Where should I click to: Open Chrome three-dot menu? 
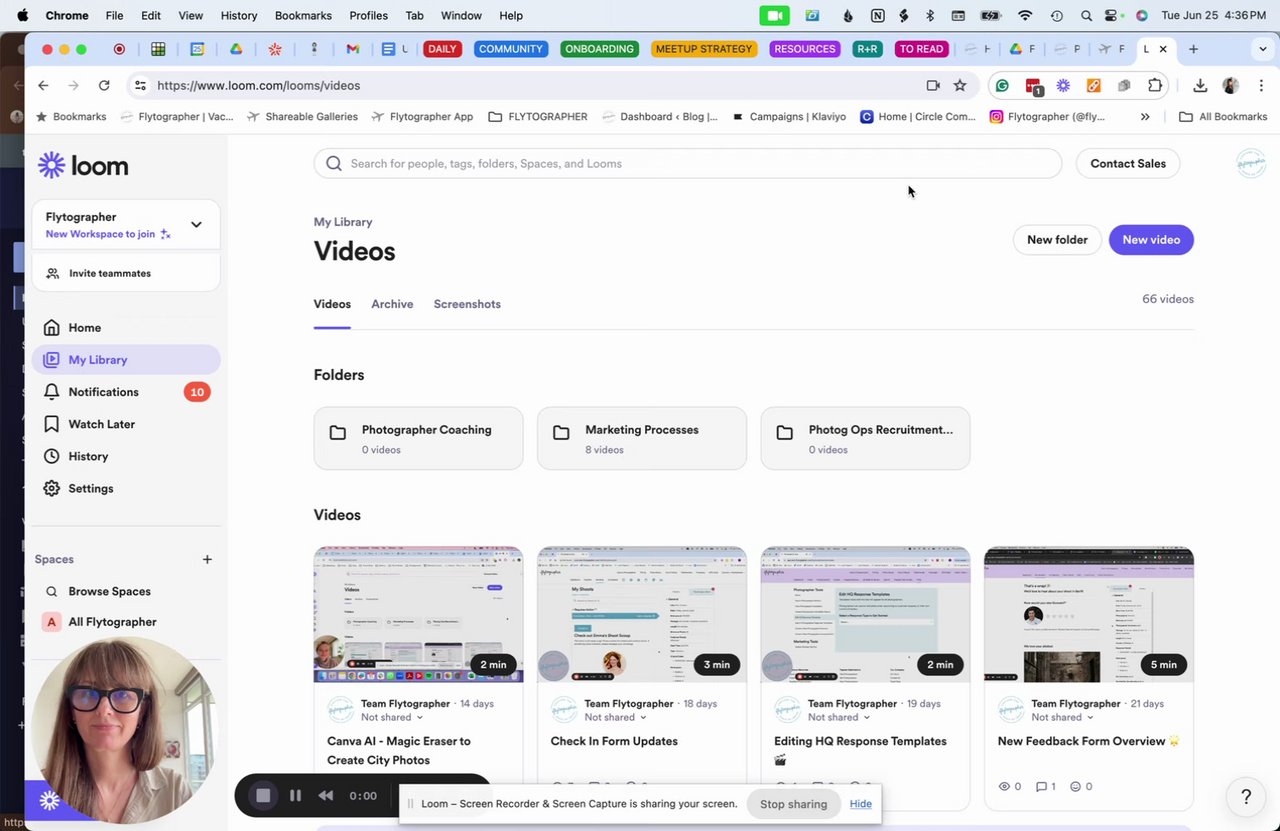pyautogui.click(x=1261, y=85)
